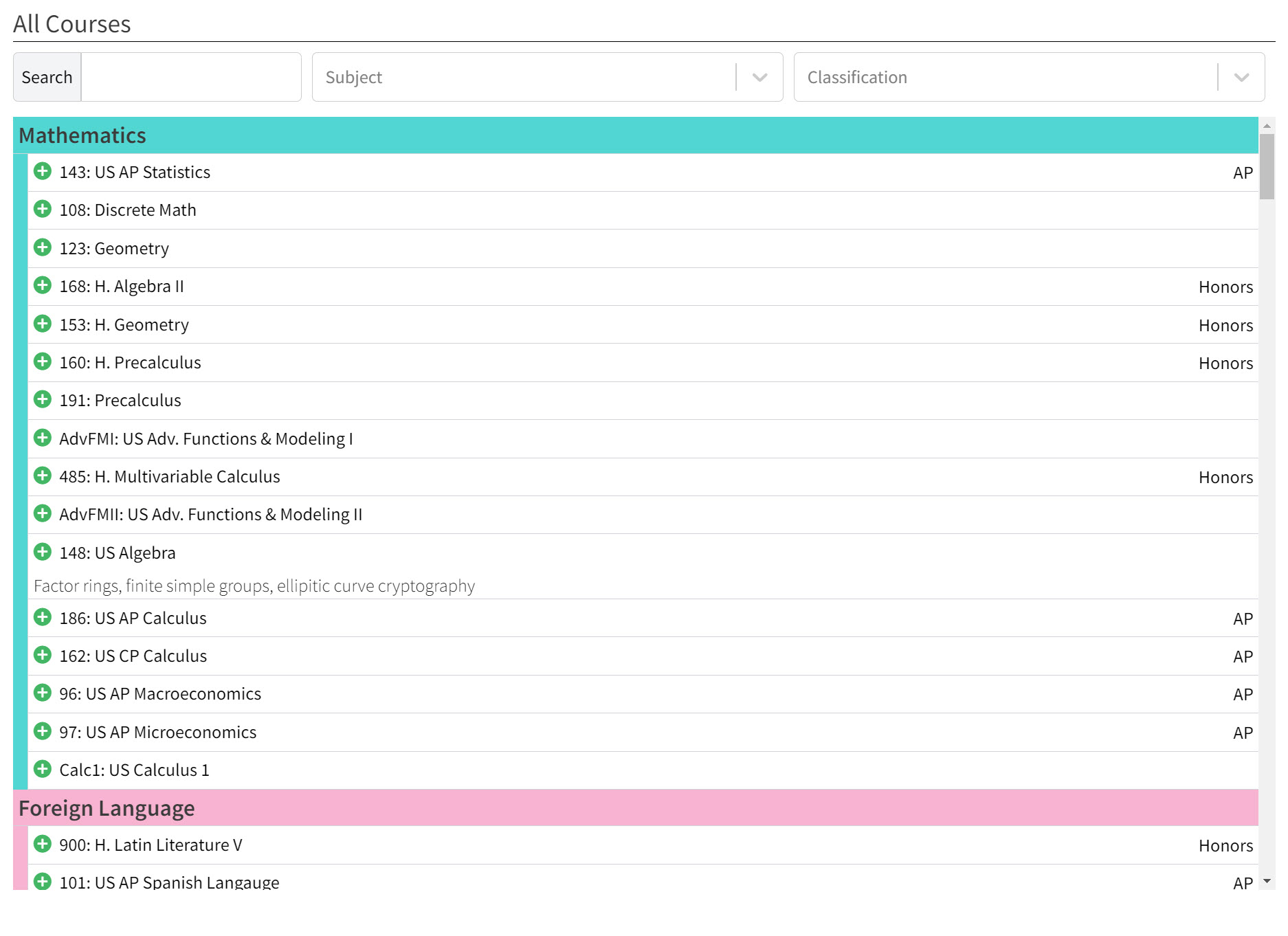The image size is (1288, 936).
Task: Click the course list scrollbar thumb
Action: point(1267,166)
